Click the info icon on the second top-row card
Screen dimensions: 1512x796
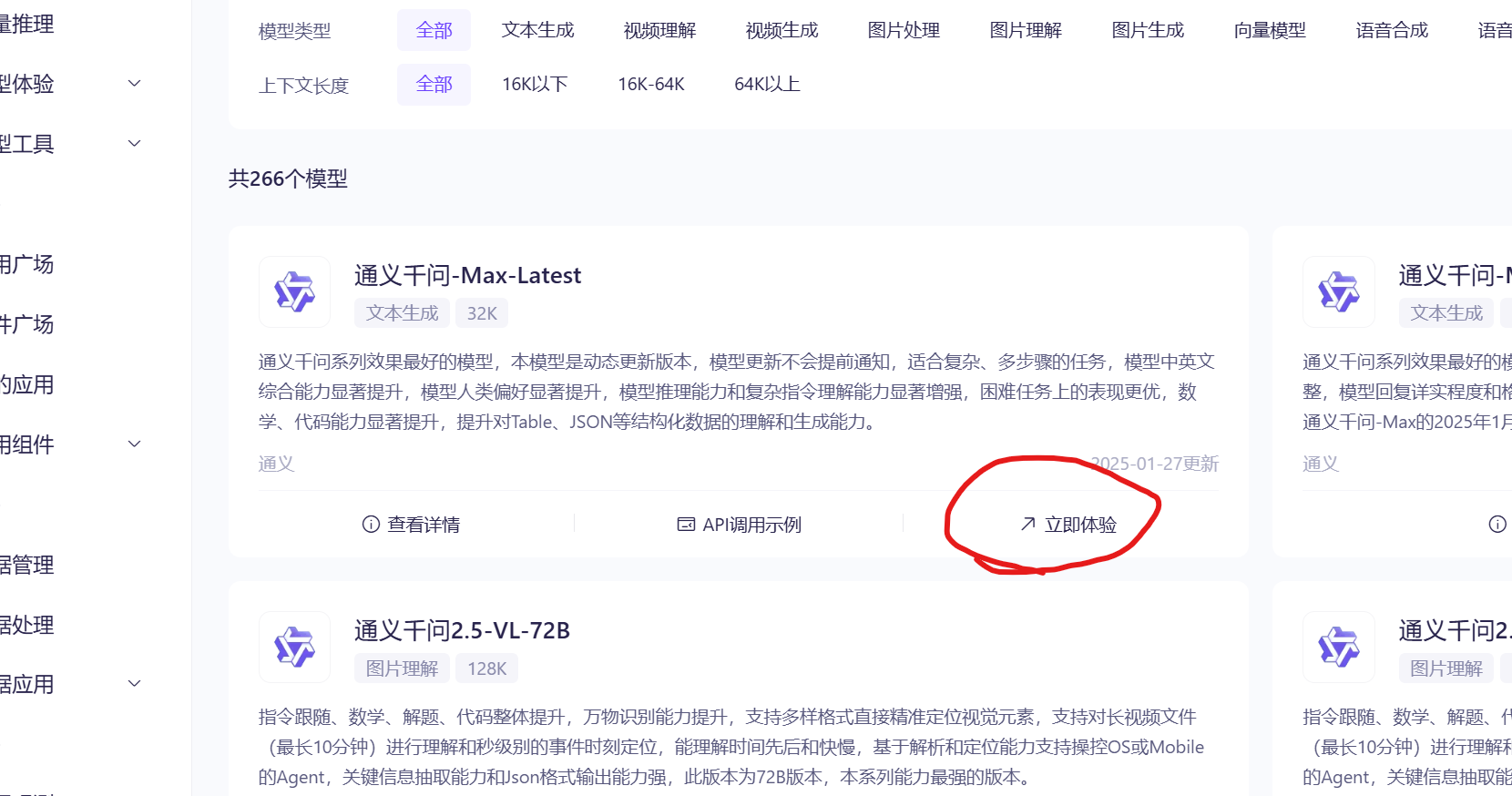point(1497,524)
